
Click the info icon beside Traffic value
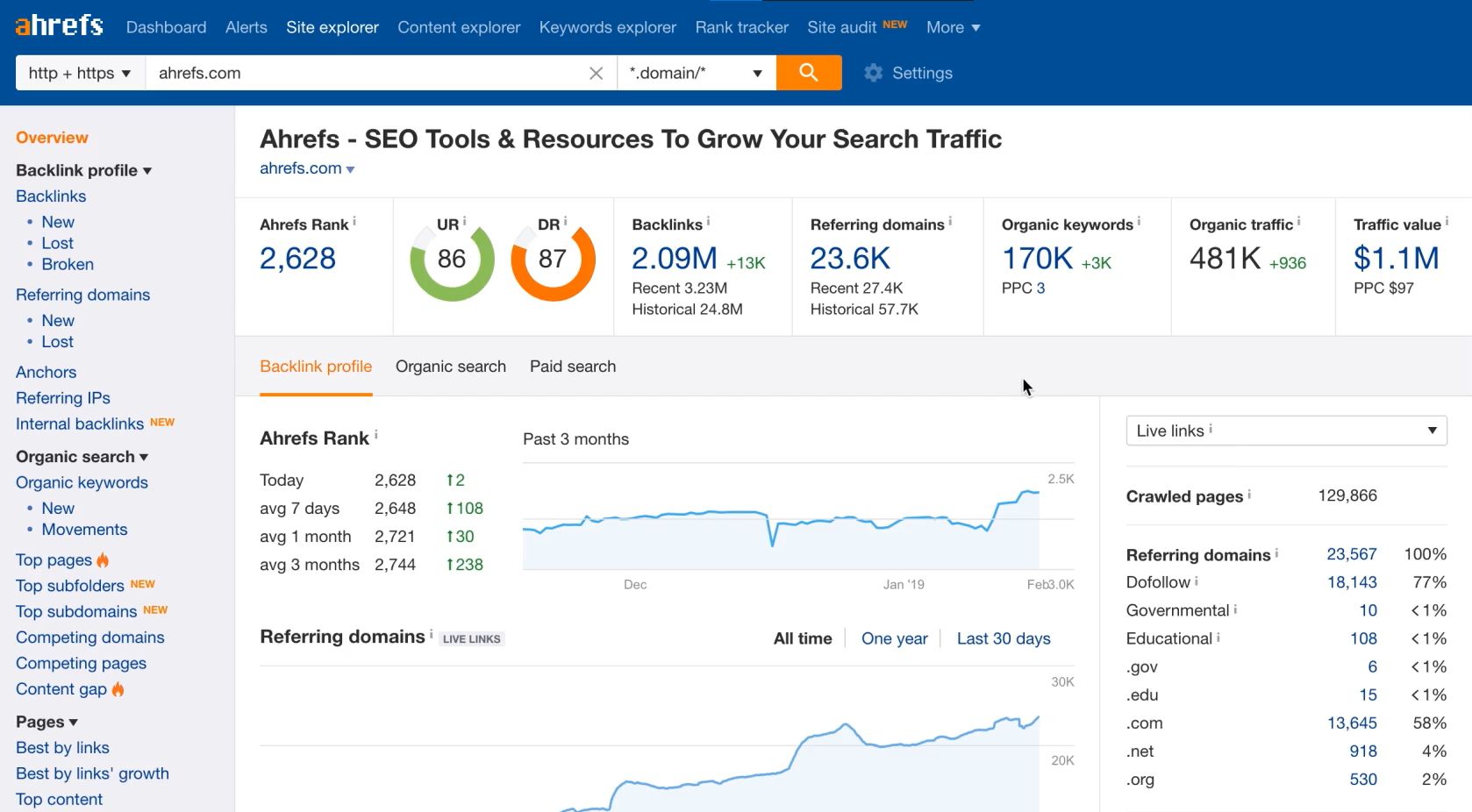click(x=1447, y=222)
